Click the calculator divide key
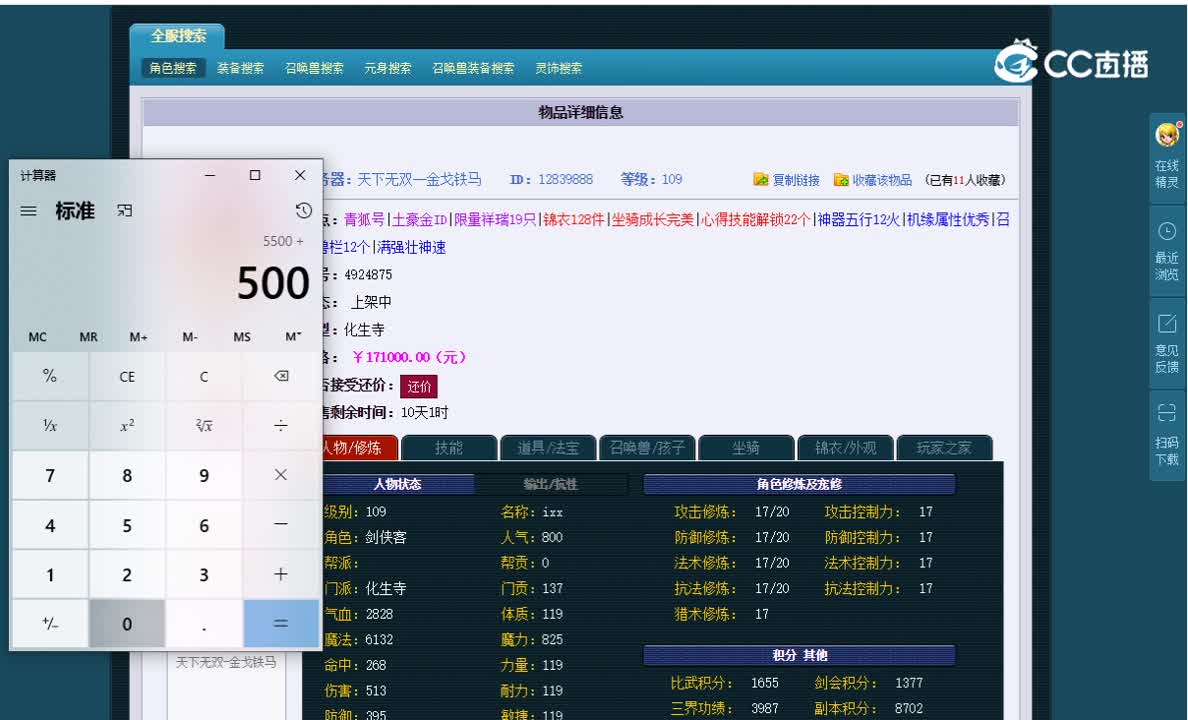Screen dimensions: 1188x720 click(281, 426)
